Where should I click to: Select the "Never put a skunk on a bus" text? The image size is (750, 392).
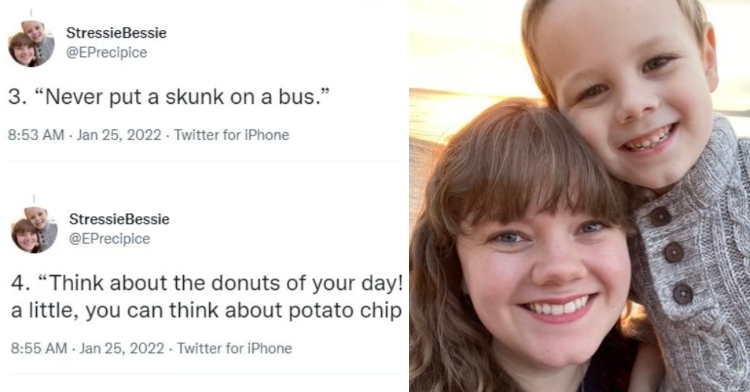pyautogui.click(x=169, y=97)
